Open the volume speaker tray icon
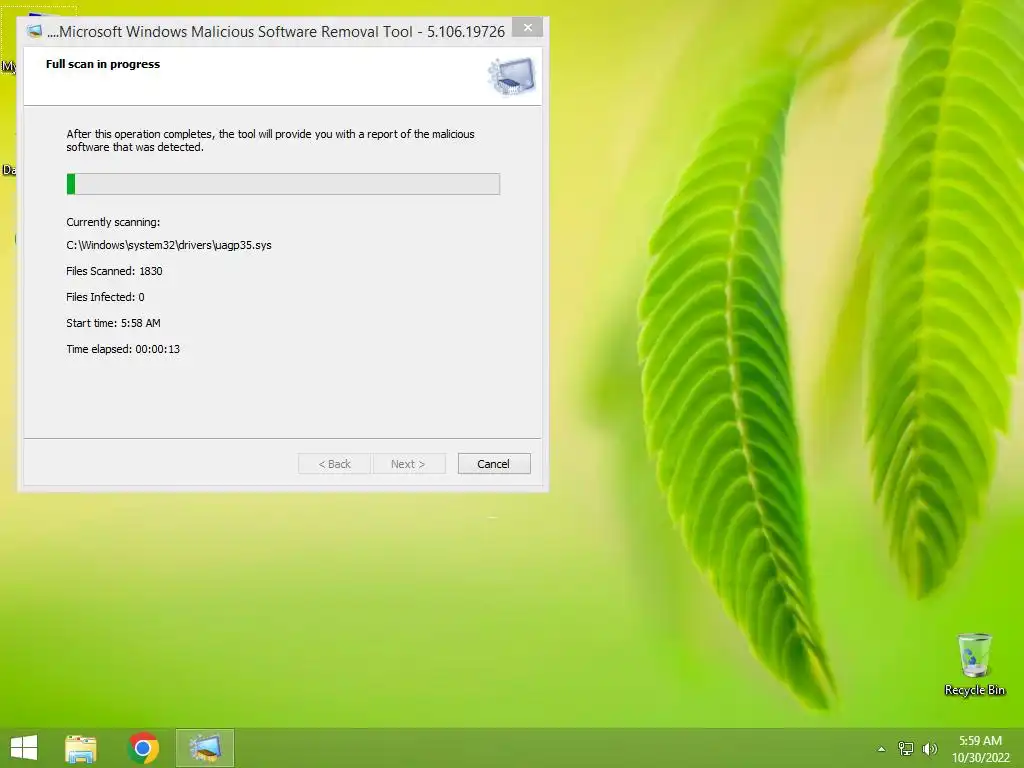Viewport: 1024px width, 768px height. (x=930, y=749)
